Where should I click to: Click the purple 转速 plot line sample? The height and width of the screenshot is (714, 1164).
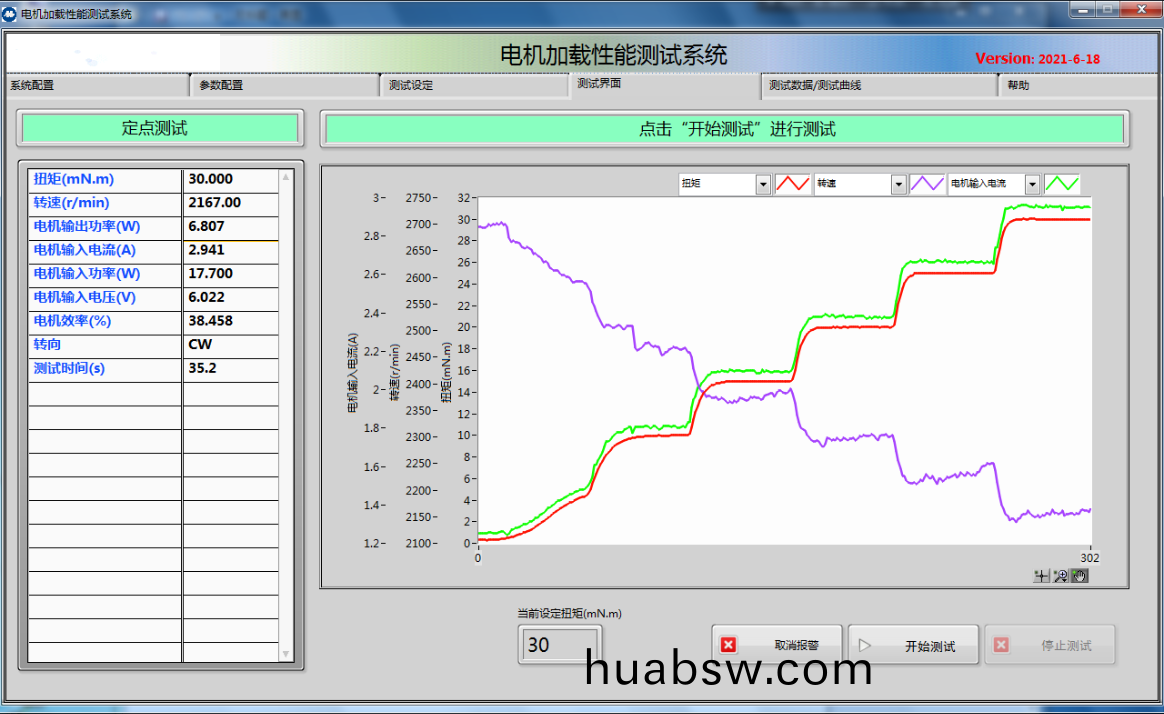(x=927, y=184)
